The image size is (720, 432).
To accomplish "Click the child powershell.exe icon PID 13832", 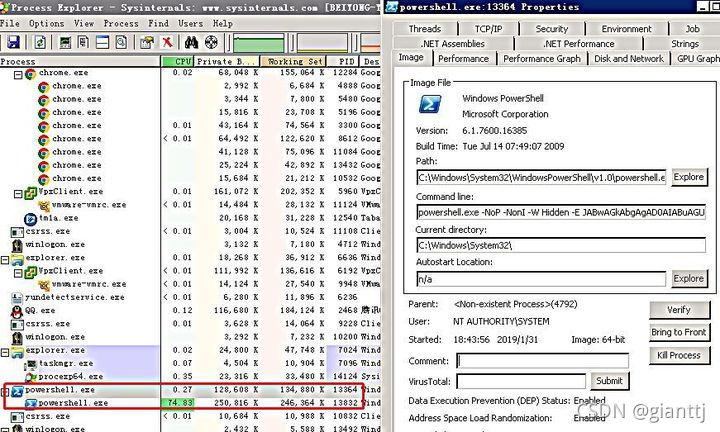I will 31,404.
